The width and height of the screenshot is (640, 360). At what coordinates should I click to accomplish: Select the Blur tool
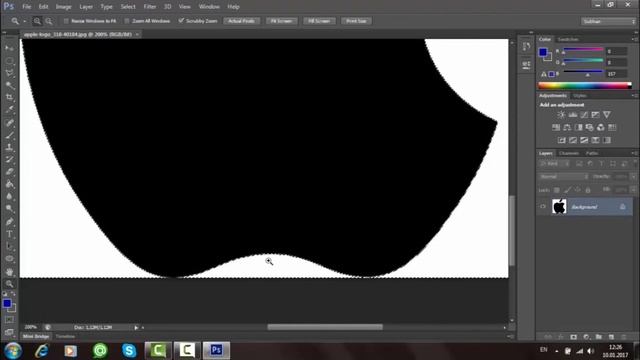pyautogui.click(x=9, y=196)
